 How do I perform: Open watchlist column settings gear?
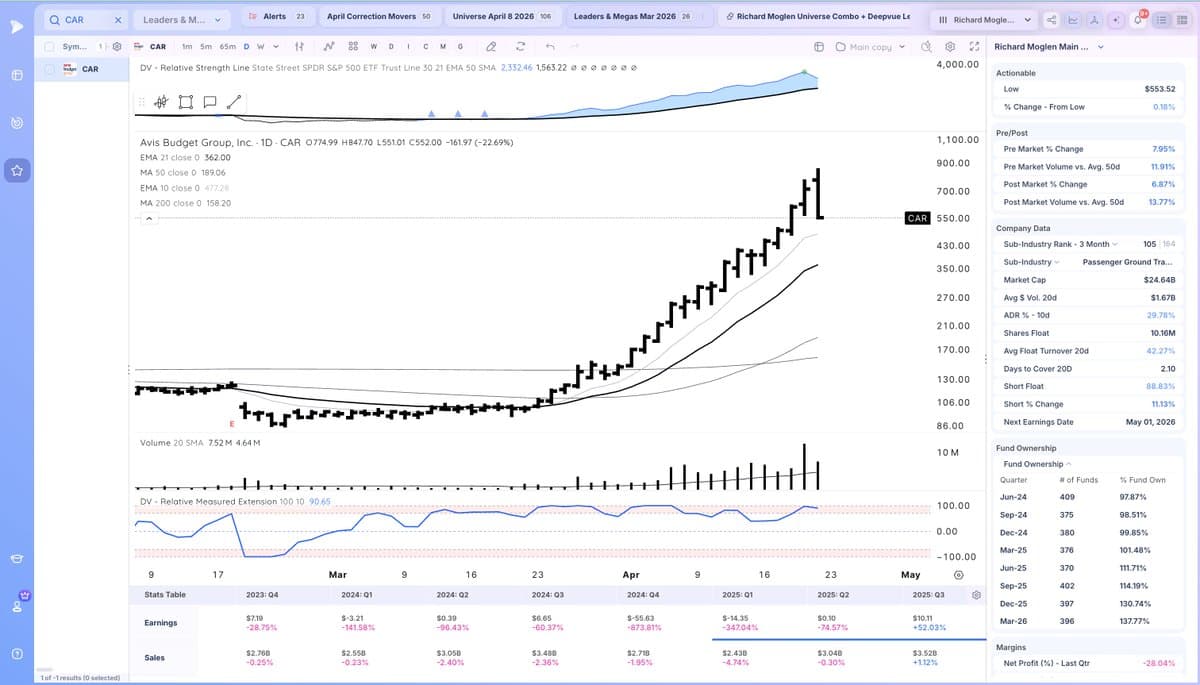coord(116,46)
